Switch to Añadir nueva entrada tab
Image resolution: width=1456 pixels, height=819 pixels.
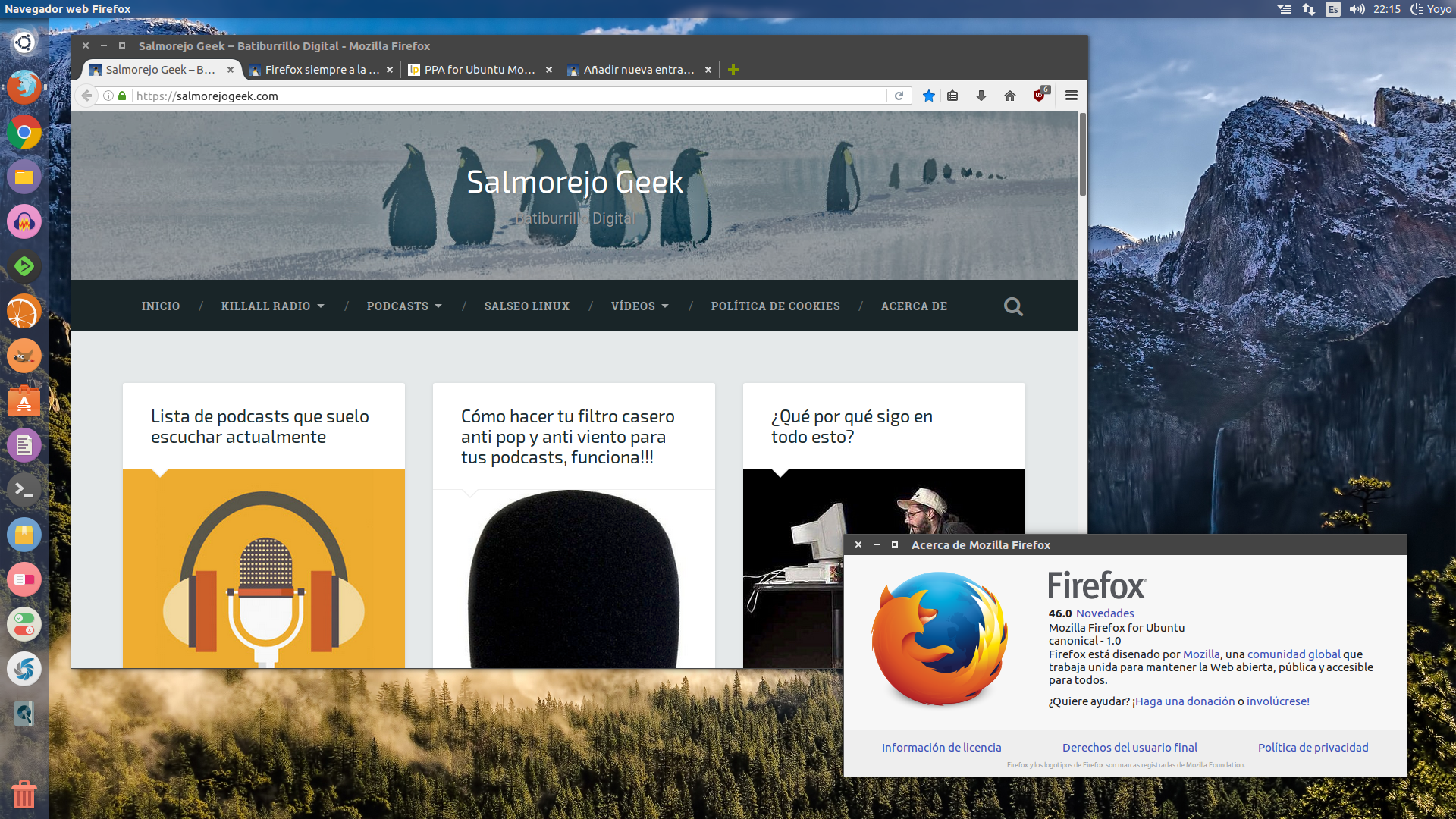tap(640, 70)
